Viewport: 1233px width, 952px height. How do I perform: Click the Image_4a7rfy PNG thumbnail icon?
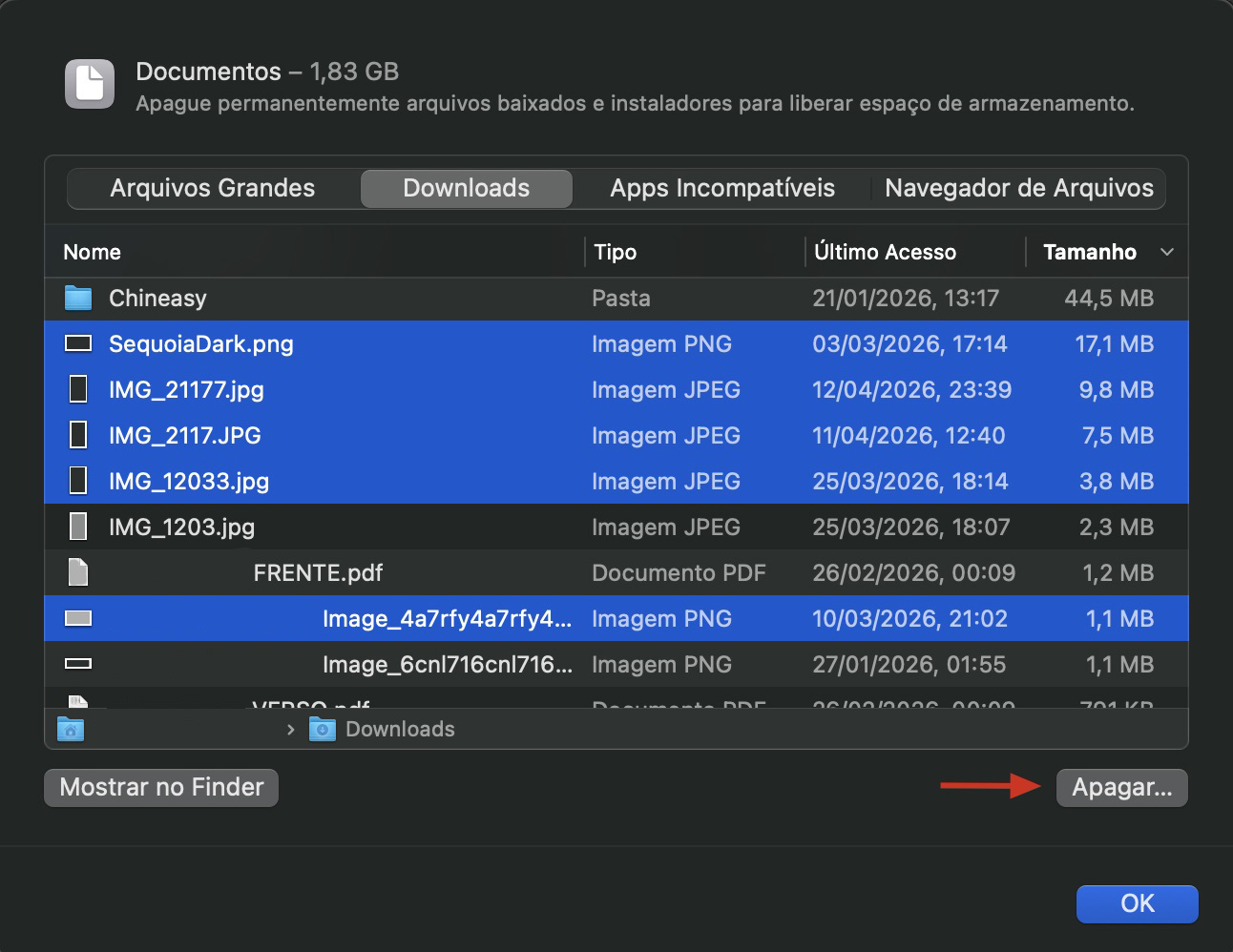[77, 618]
